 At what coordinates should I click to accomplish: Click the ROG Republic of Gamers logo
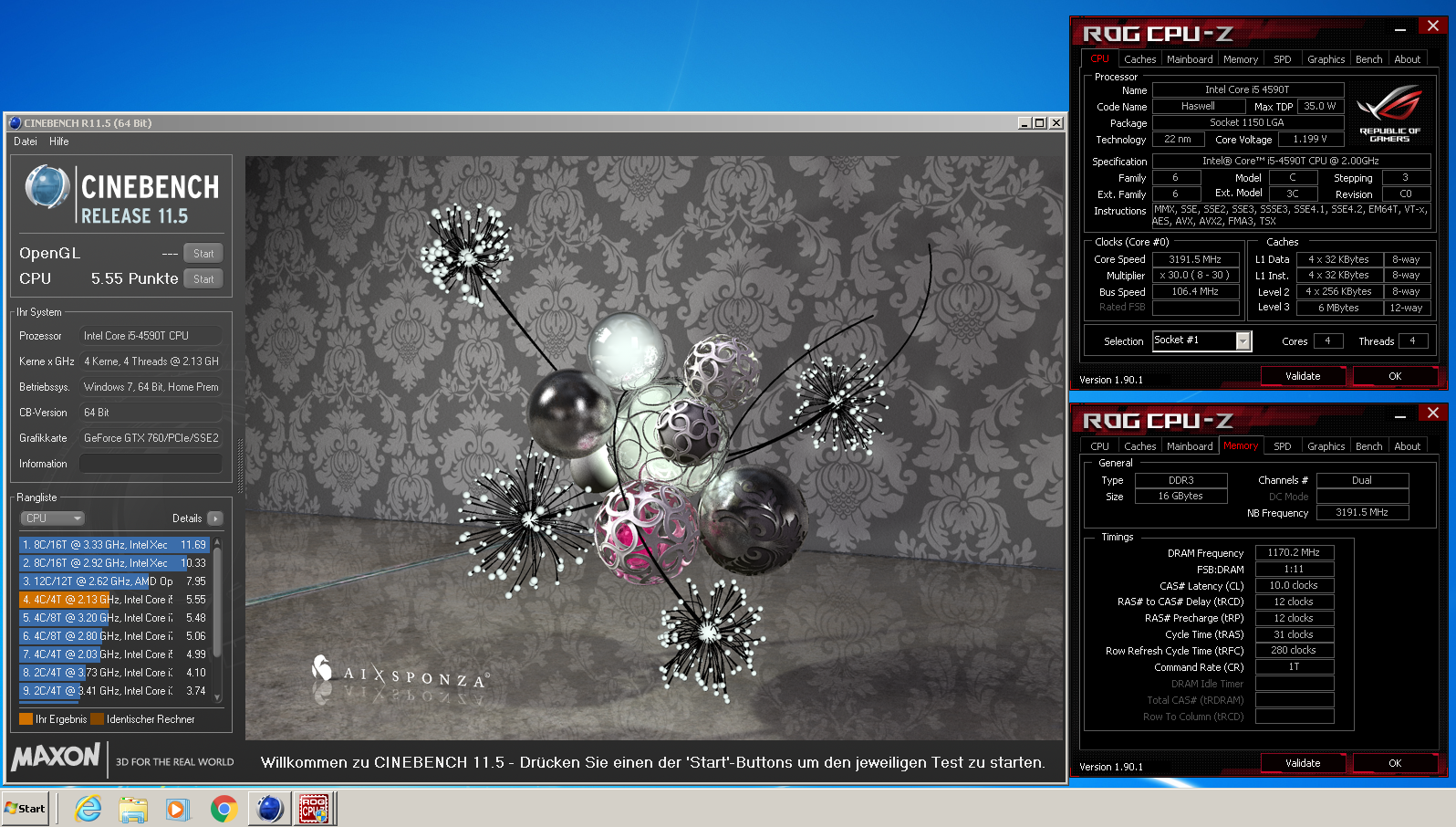1389,113
